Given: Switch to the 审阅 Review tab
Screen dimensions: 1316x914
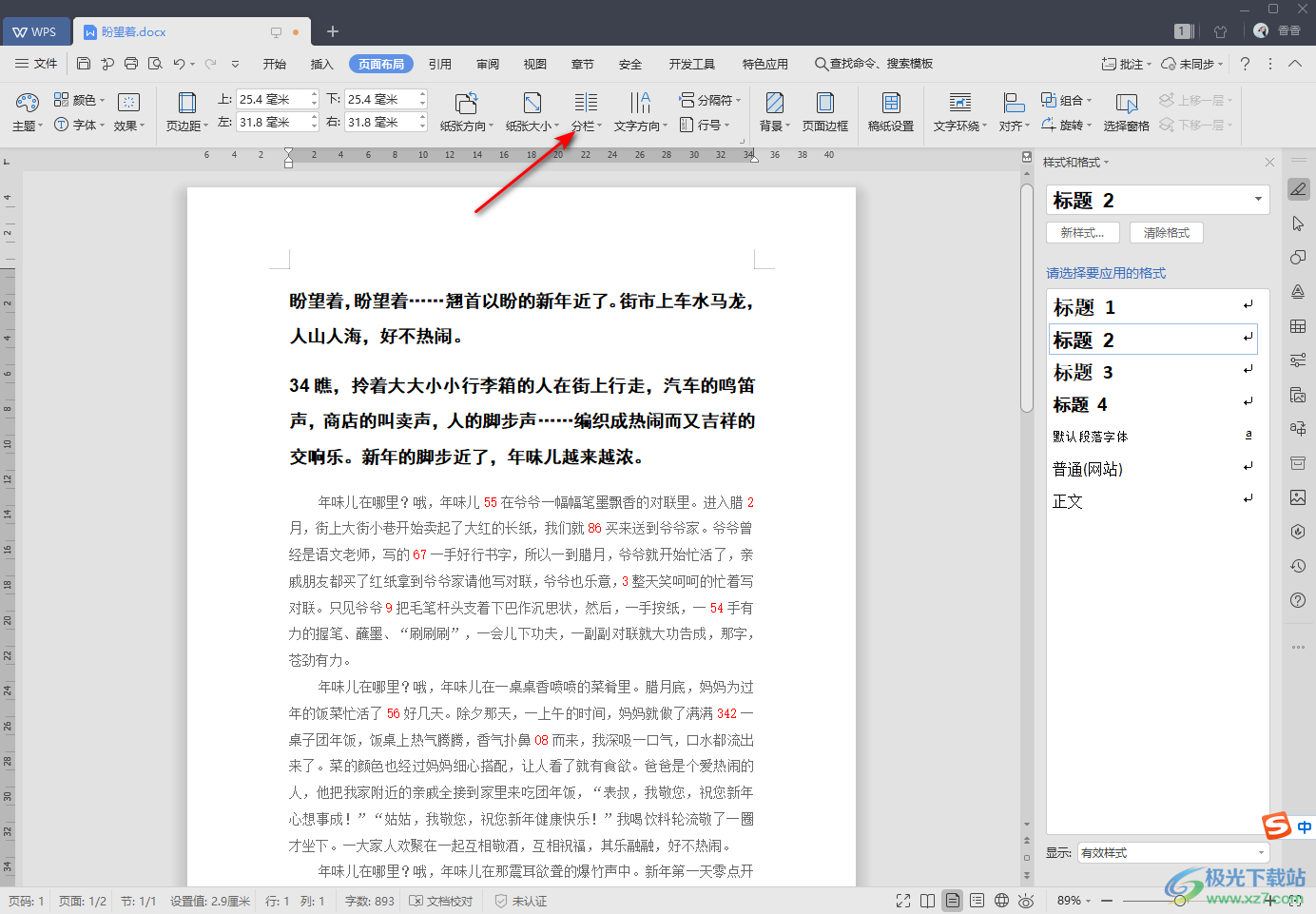Looking at the screenshot, I should coord(488,64).
